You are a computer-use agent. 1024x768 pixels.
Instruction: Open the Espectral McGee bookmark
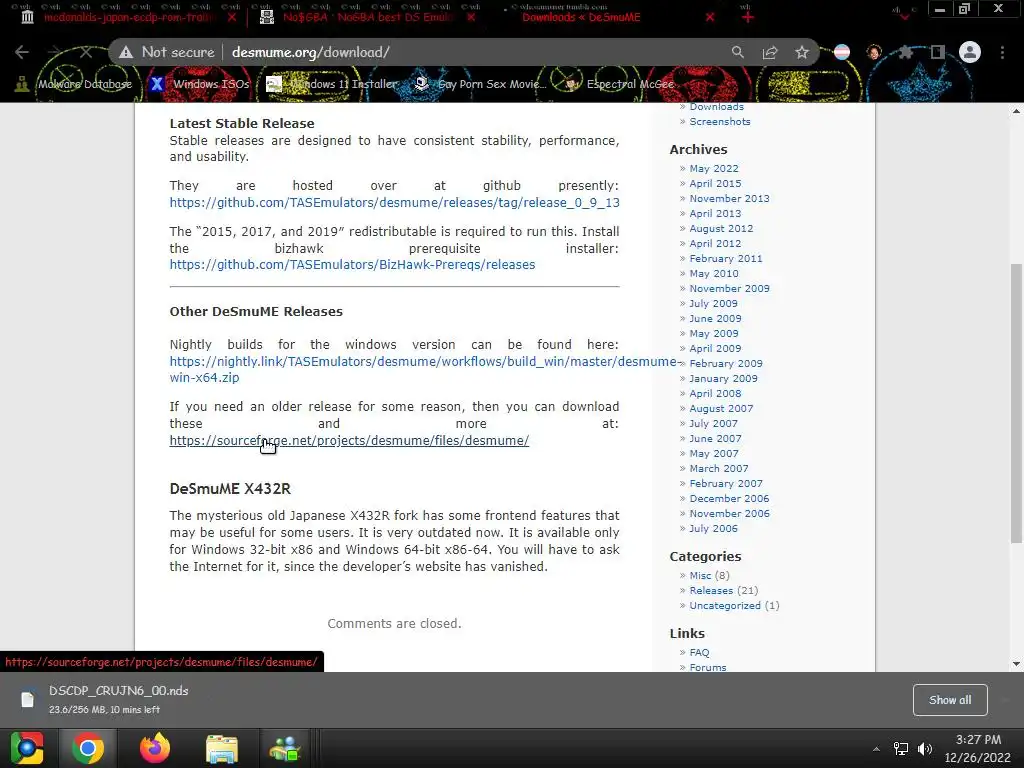(x=620, y=84)
